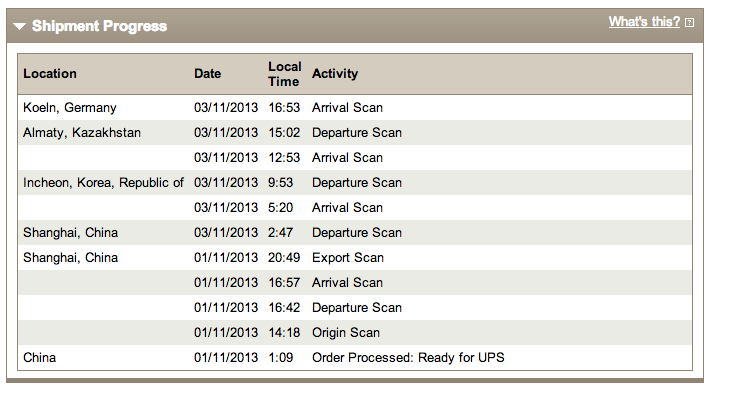The width and height of the screenshot is (729, 402).
Task: Click the Origin Scan activity entry
Action: (346, 333)
